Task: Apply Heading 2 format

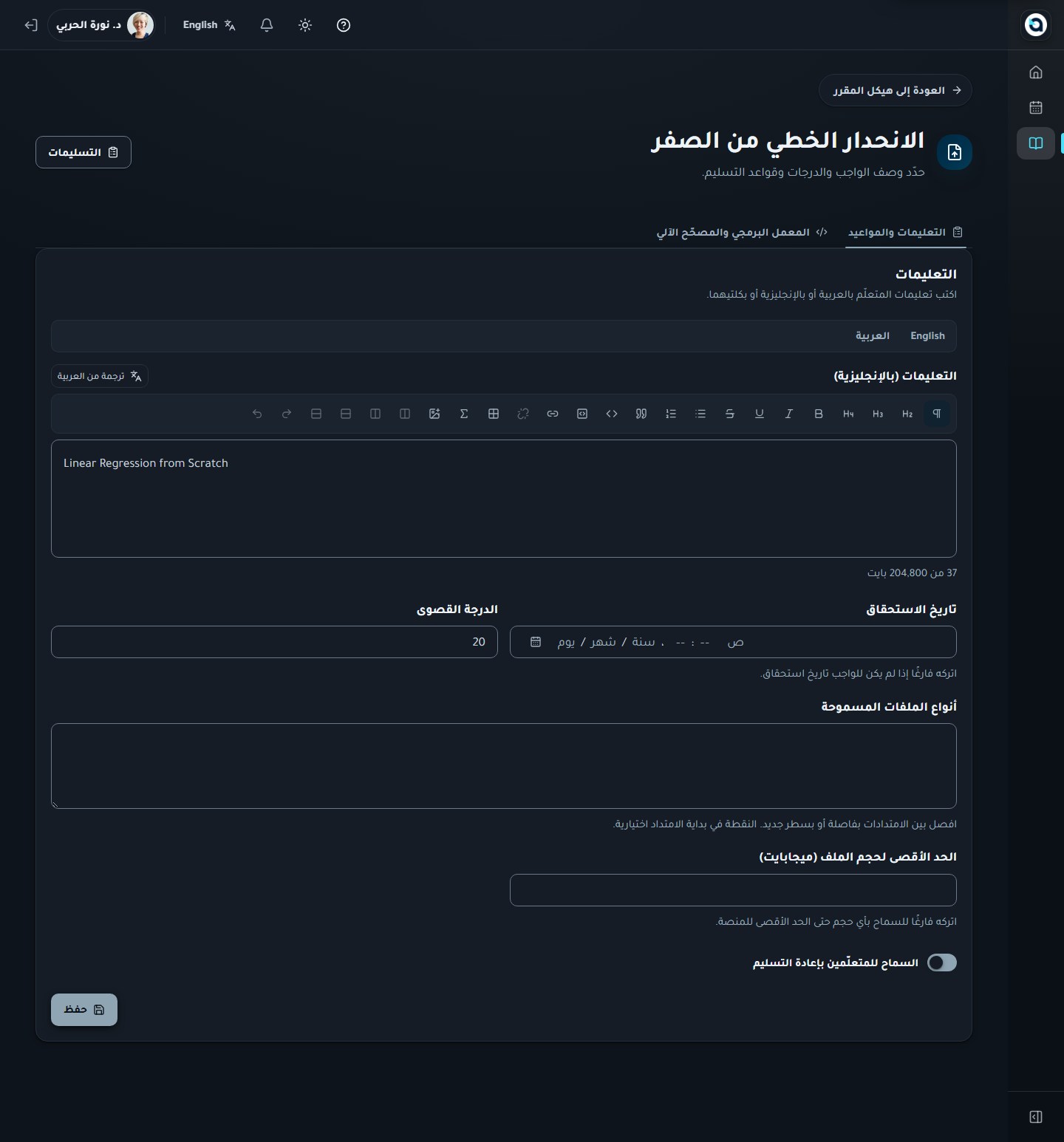Action: click(x=907, y=414)
